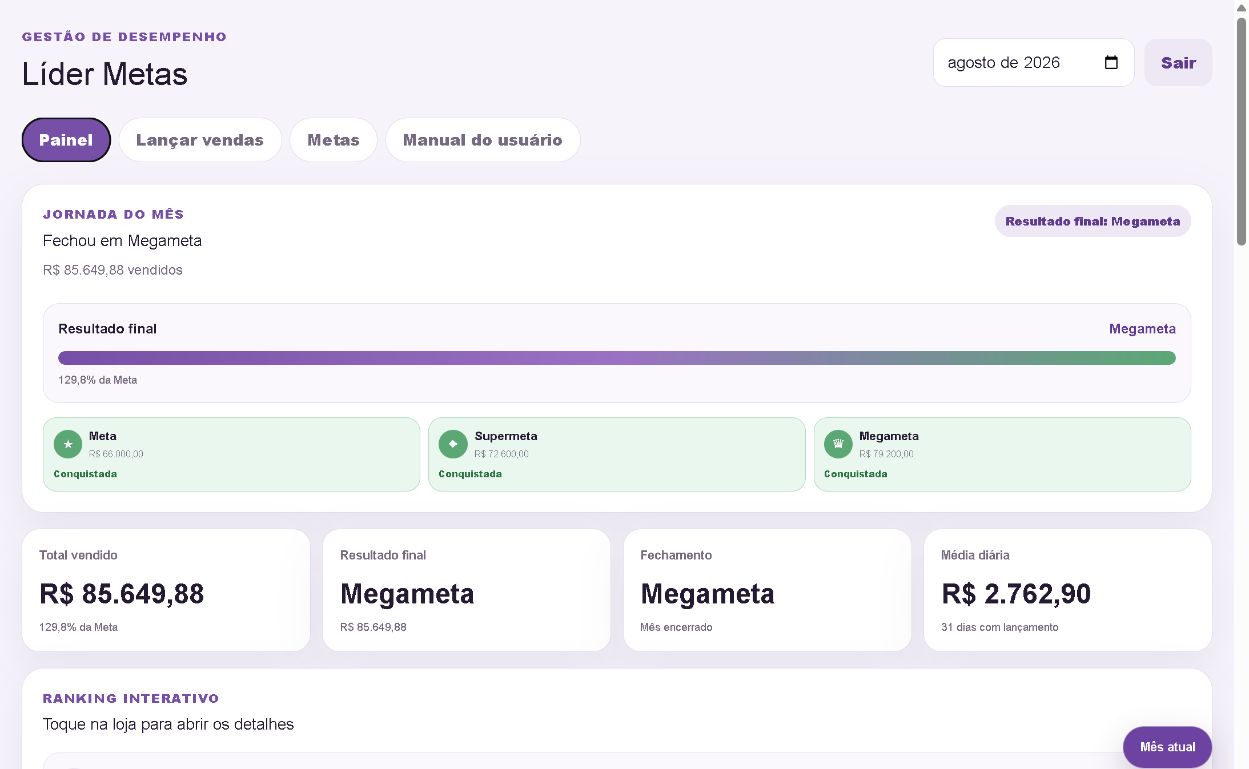Click the Média diária card
Viewport: 1249px width, 769px height.
pos(1068,590)
